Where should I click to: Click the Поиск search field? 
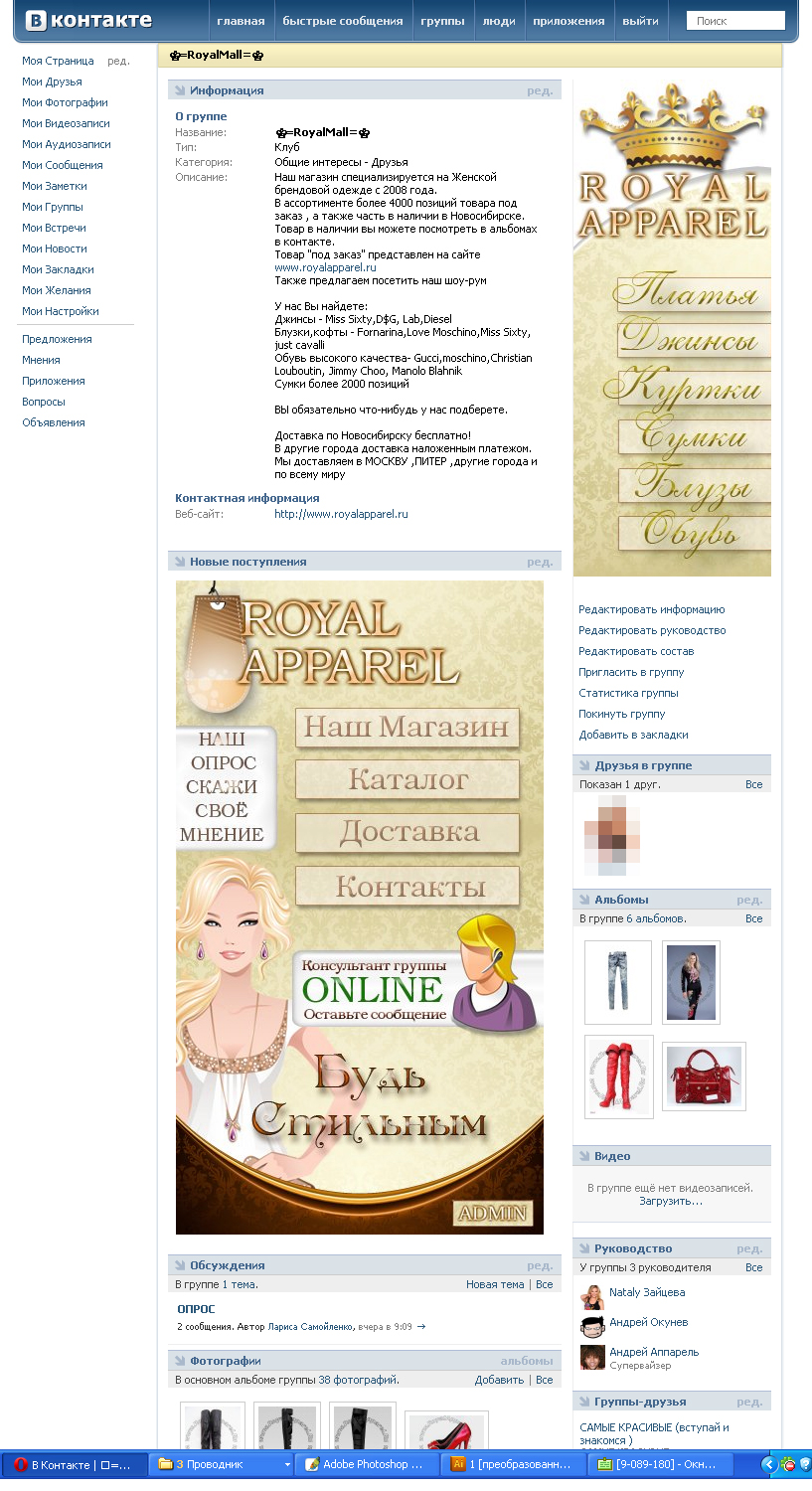click(735, 19)
